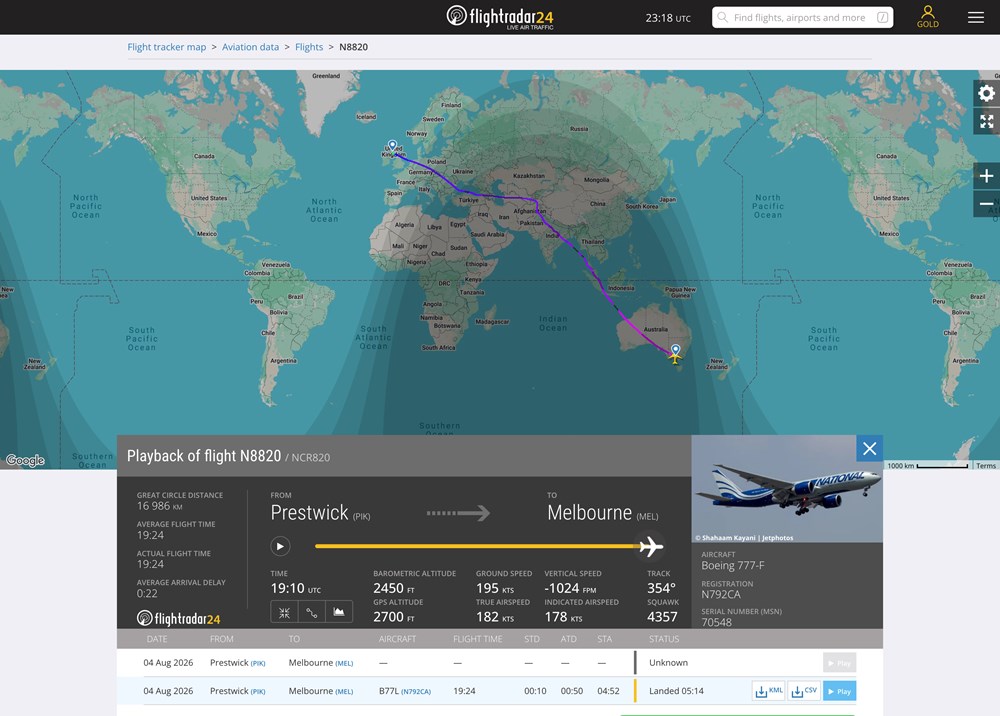The width and height of the screenshot is (1000, 716).
Task: Open the hamburger main menu
Action: click(x=976, y=17)
